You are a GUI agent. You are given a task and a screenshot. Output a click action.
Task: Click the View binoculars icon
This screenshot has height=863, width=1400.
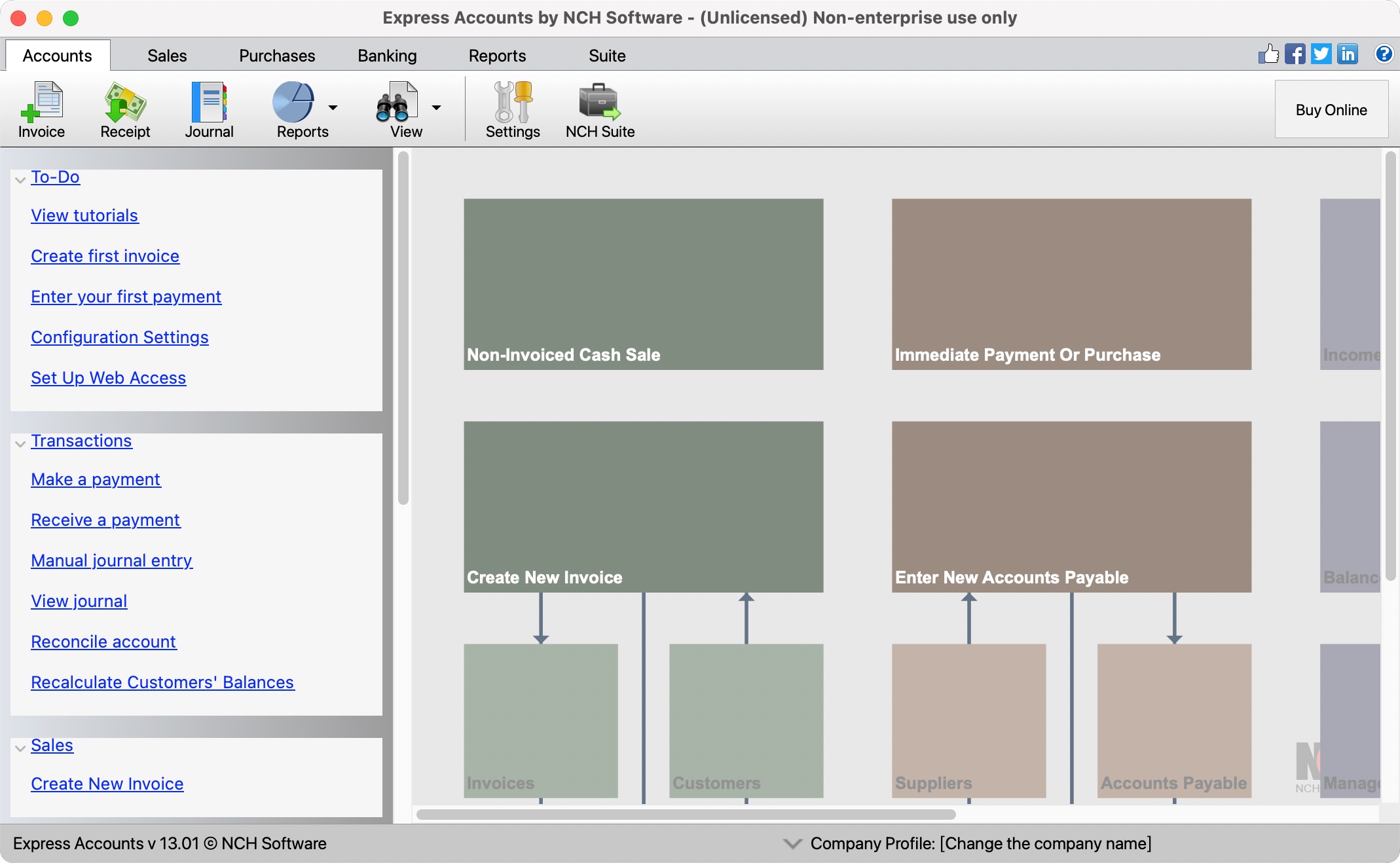(x=397, y=101)
